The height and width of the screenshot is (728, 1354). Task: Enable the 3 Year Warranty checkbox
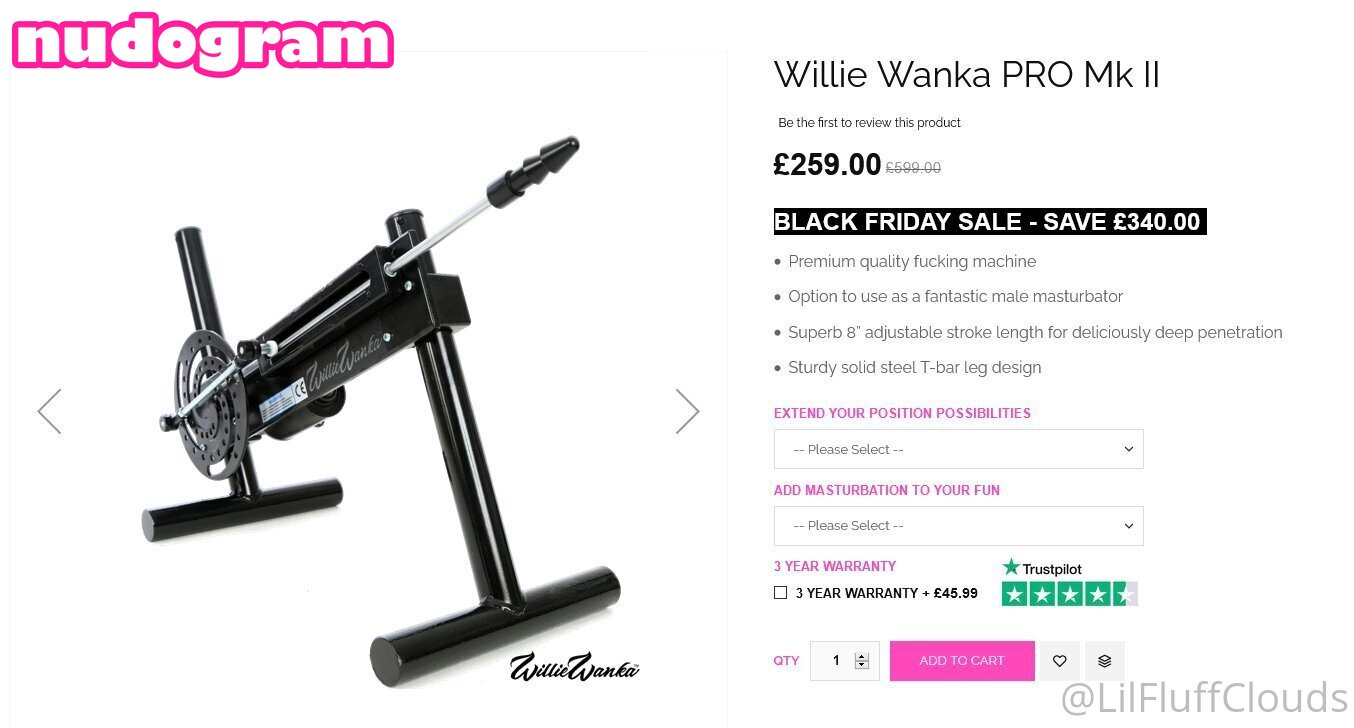[781, 593]
